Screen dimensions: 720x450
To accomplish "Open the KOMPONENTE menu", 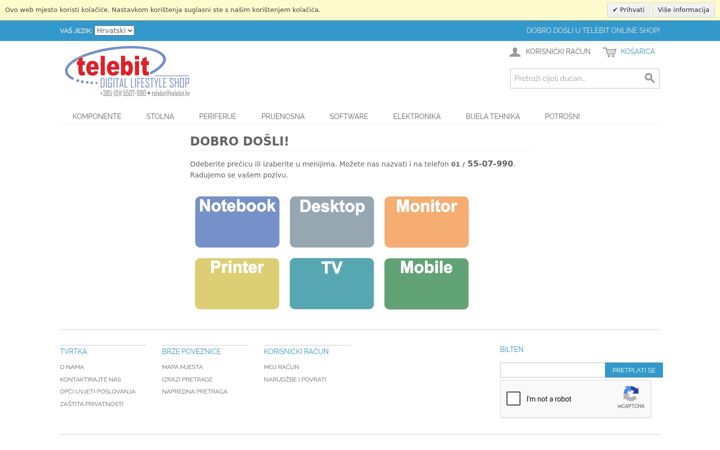I will [97, 116].
